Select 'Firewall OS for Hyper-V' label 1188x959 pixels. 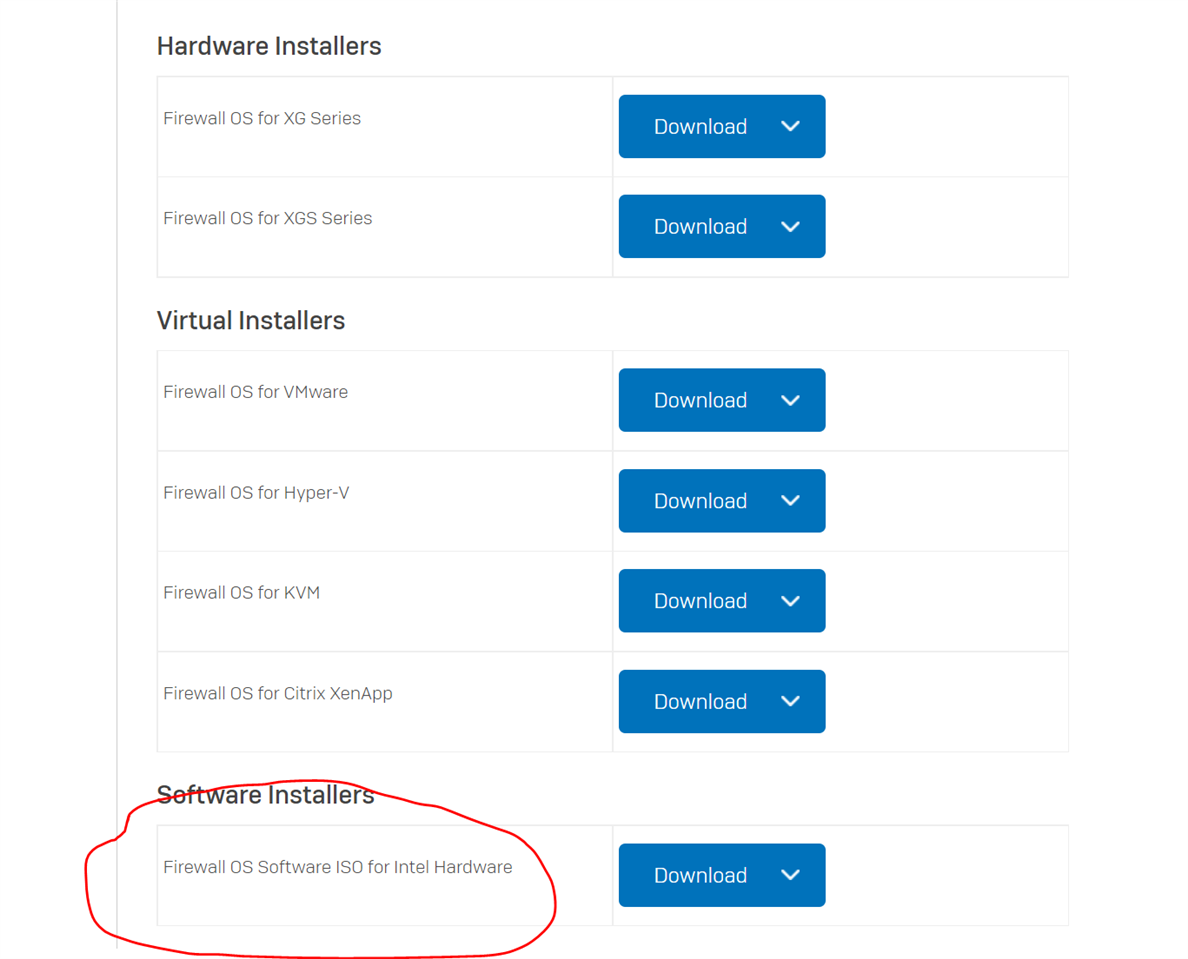[x=256, y=492]
